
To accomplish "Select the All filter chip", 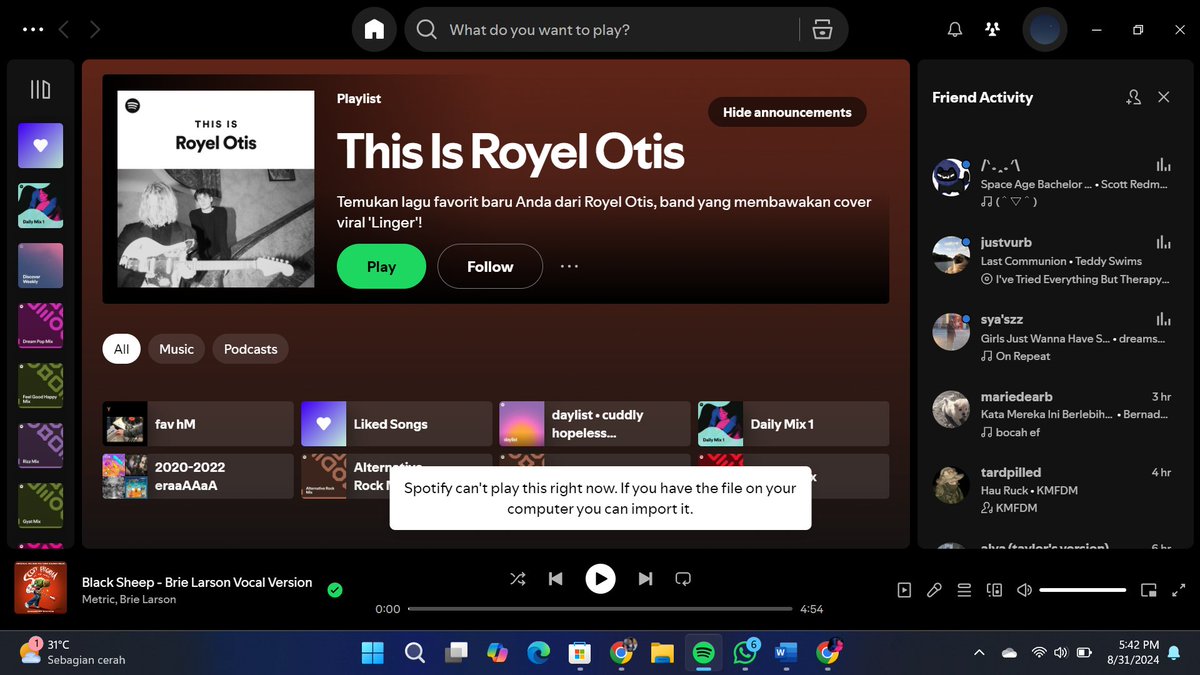I will coord(121,349).
